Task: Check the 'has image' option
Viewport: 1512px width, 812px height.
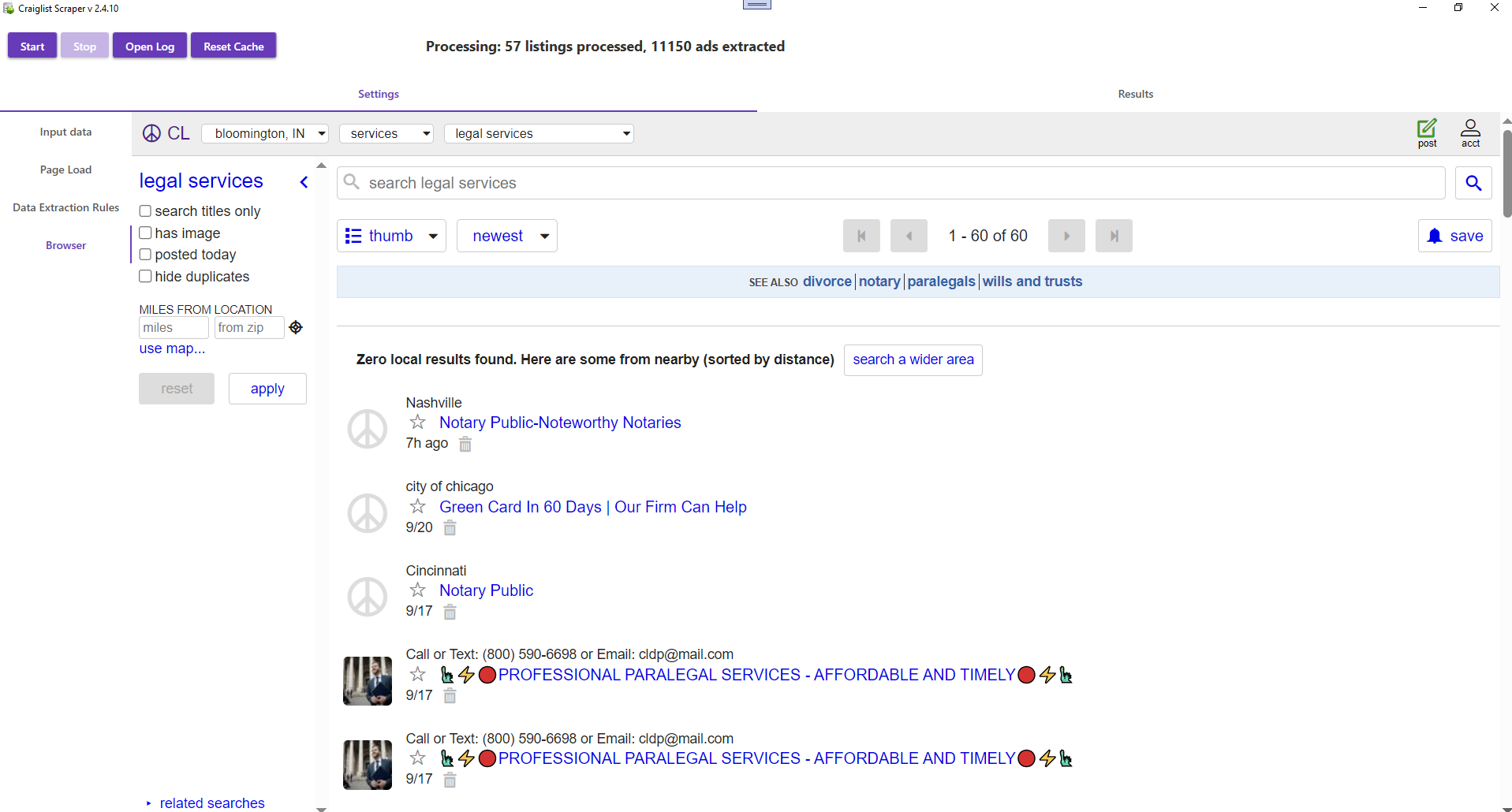Action: point(145,233)
